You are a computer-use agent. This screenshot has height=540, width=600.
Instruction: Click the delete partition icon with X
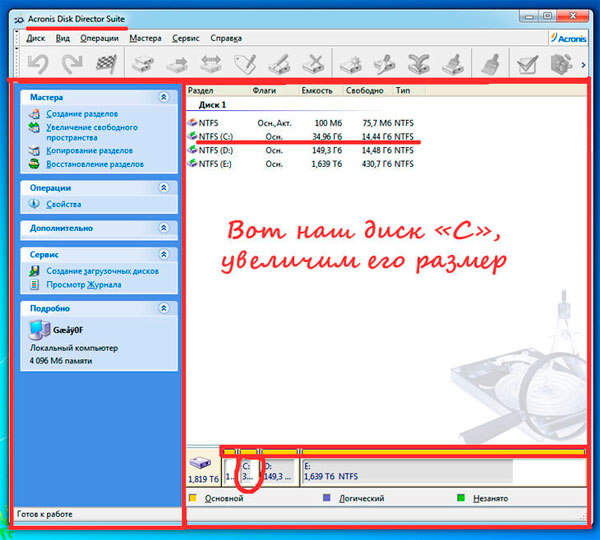(313, 65)
